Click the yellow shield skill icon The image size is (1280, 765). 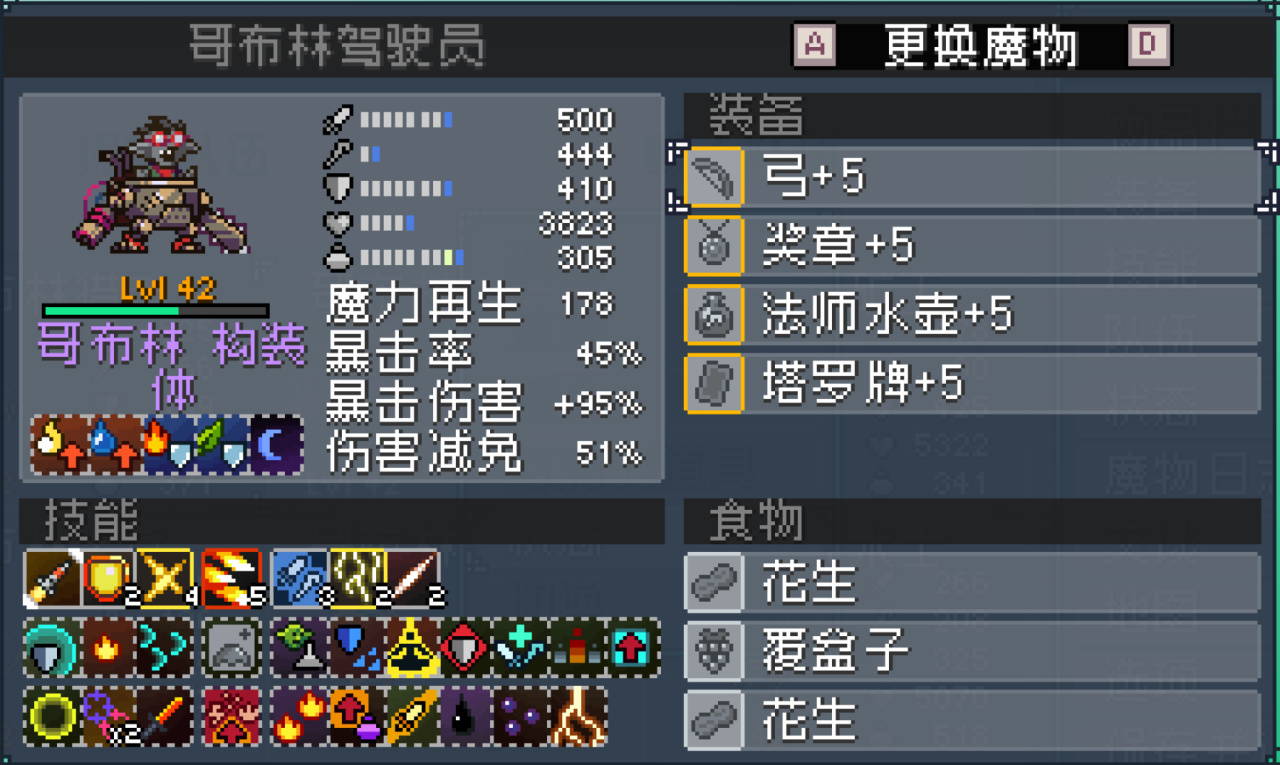tap(109, 577)
